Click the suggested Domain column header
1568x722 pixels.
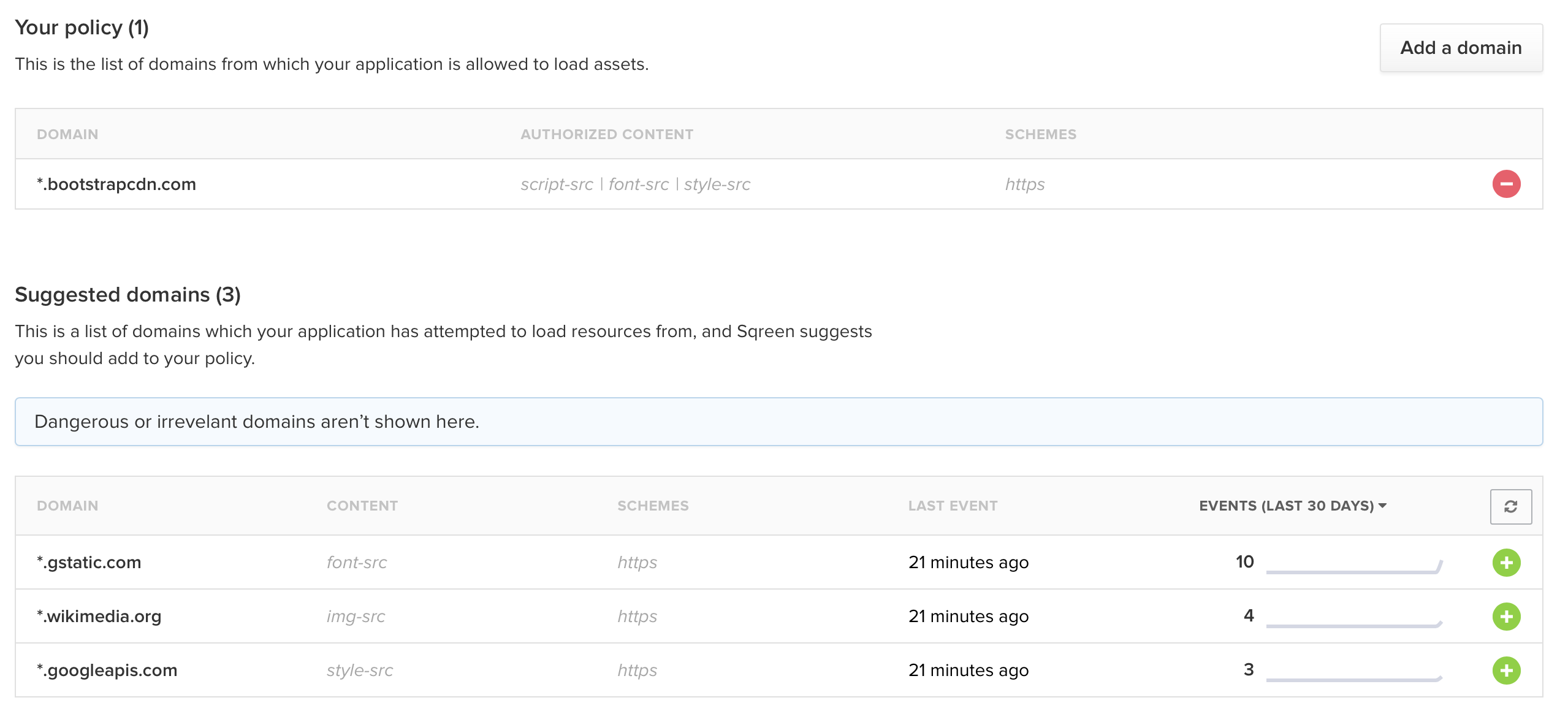[x=67, y=506]
